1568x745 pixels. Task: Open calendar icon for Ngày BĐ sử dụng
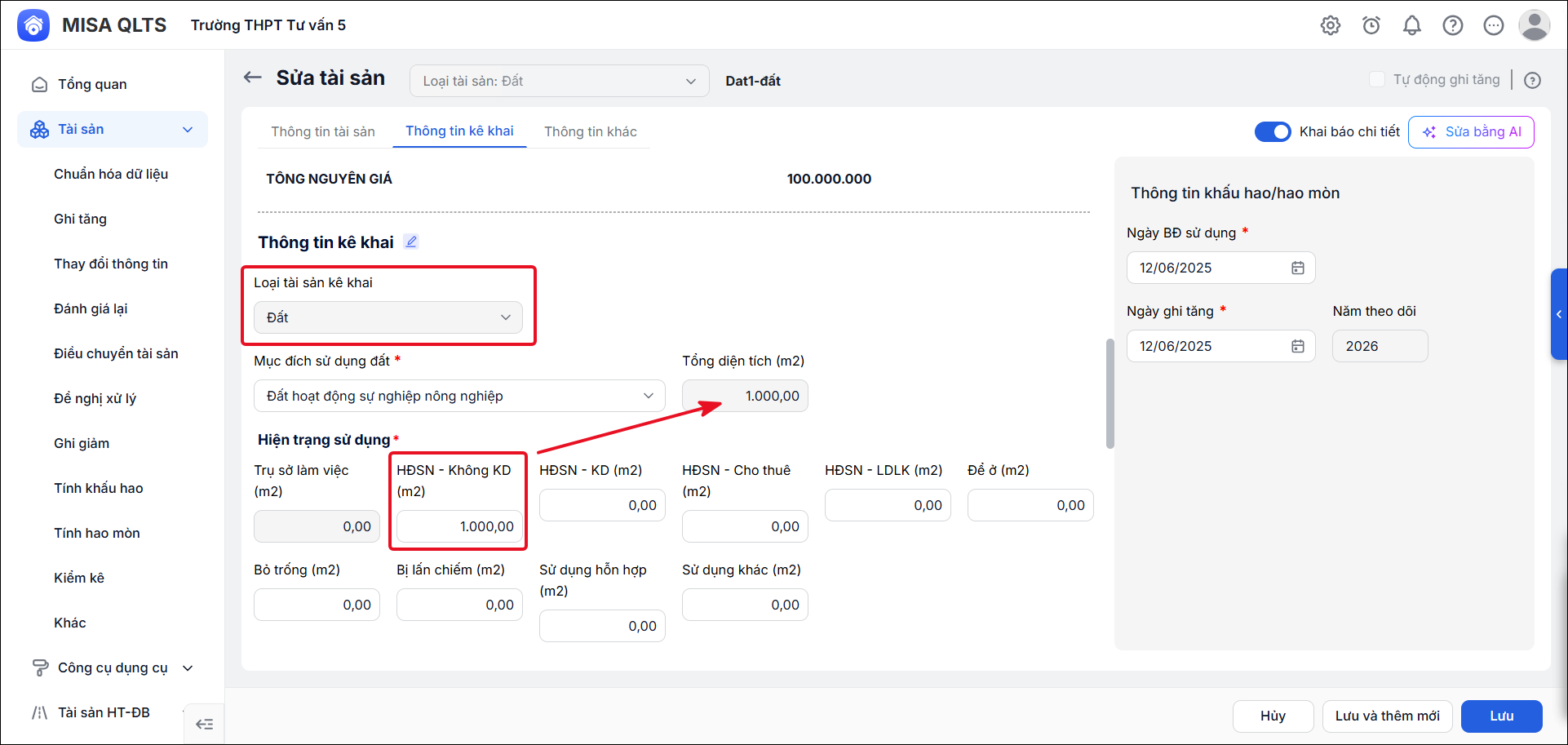pyautogui.click(x=1298, y=268)
